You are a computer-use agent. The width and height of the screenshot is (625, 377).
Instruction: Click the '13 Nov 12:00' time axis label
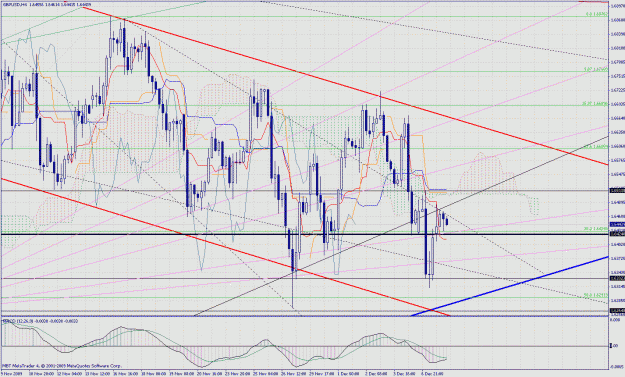(98, 374)
